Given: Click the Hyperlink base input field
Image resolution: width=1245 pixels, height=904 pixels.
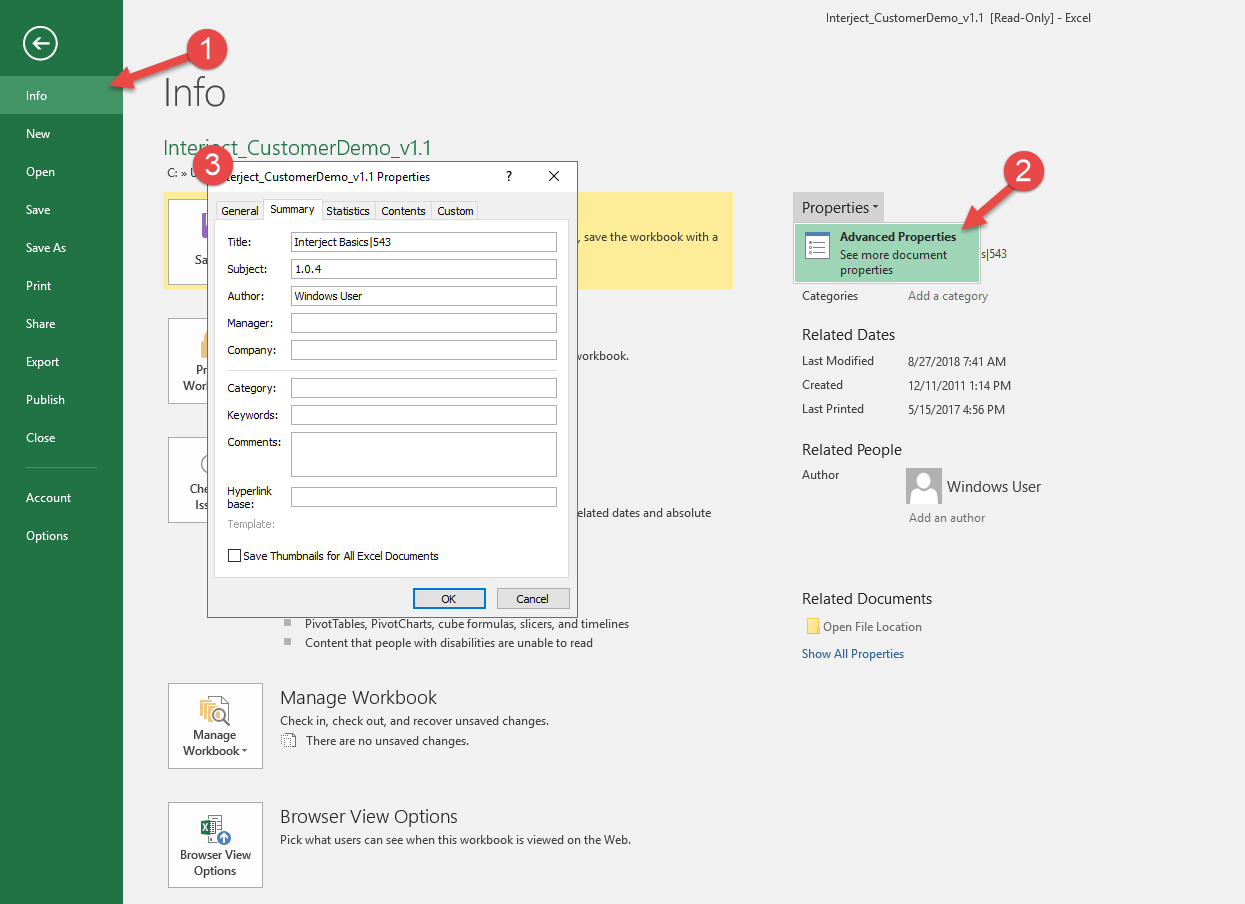Looking at the screenshot, I should point(424,497).
